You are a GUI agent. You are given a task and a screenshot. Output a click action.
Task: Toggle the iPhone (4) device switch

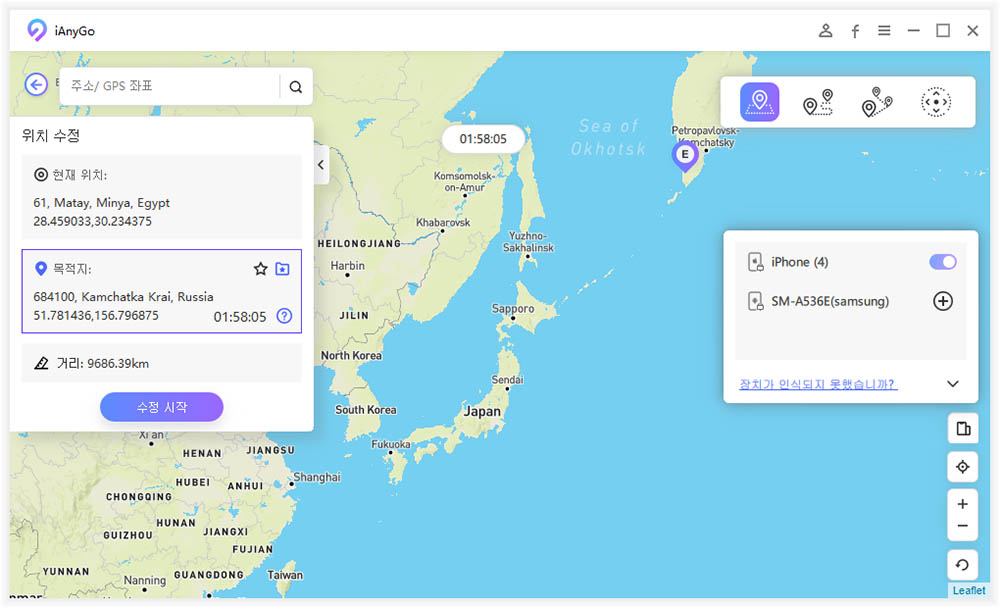pyautogui.click(x=941, y=261)
